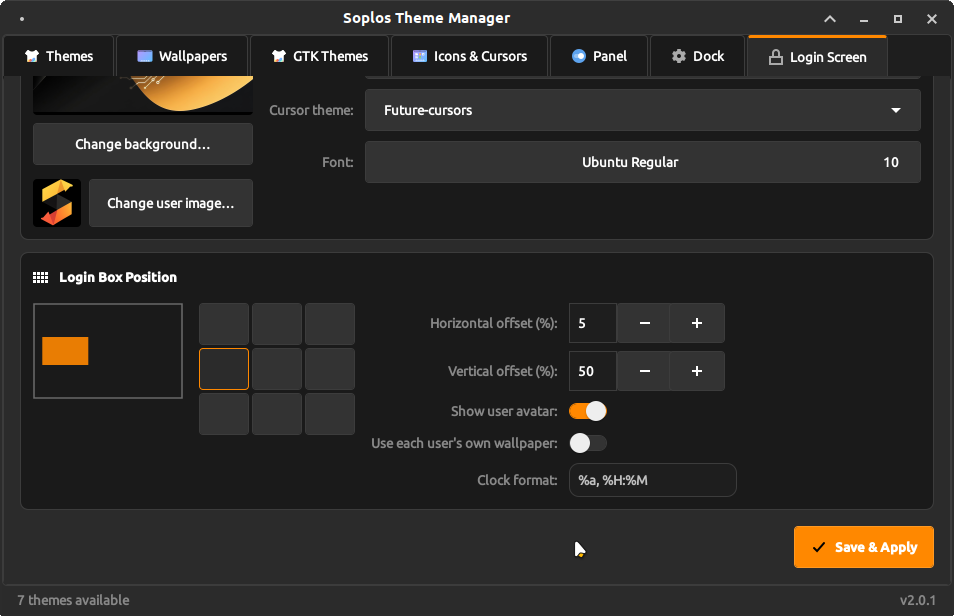Maximize the Soplos Theme Manager window
This screenshot has width=954, height=616.
click(x=897, y=19)
